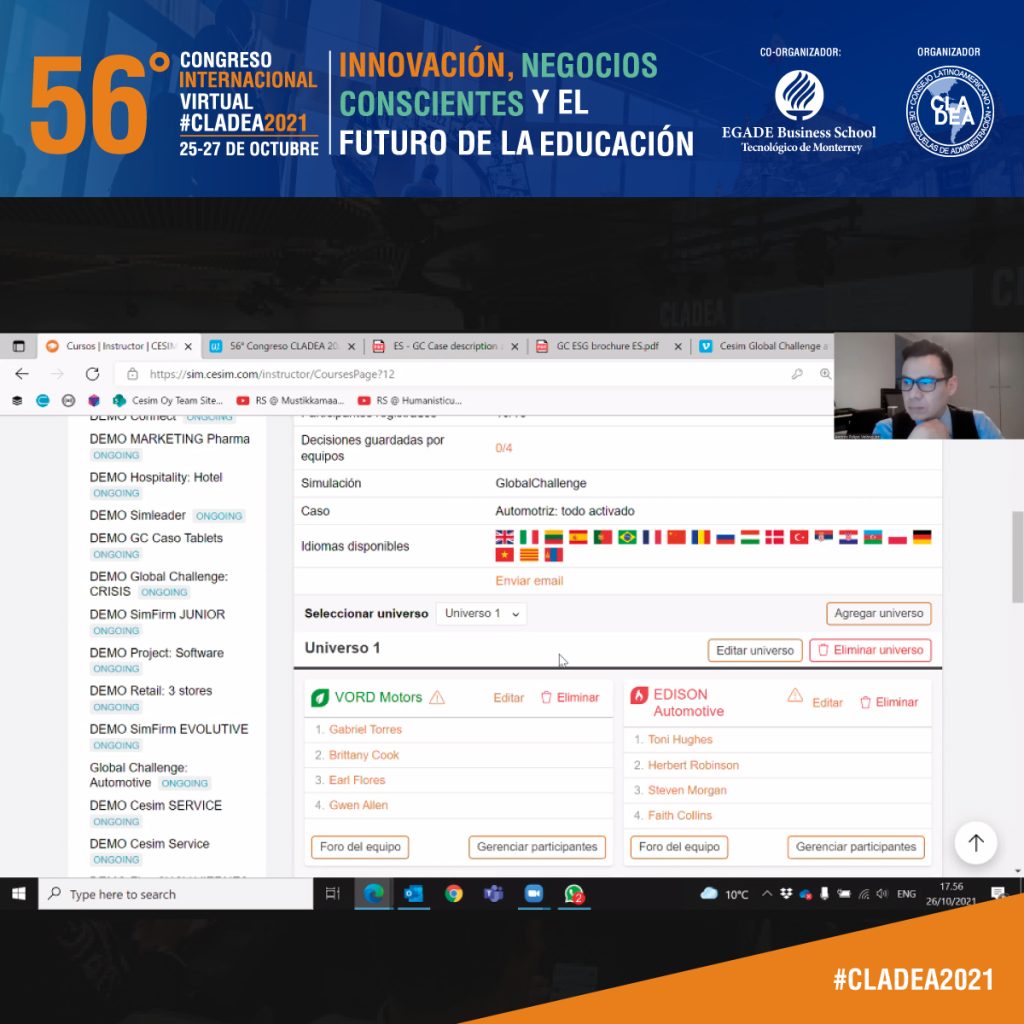
Task: Click the scroll-to-top arrow button
Action: [x=975, y=842]
